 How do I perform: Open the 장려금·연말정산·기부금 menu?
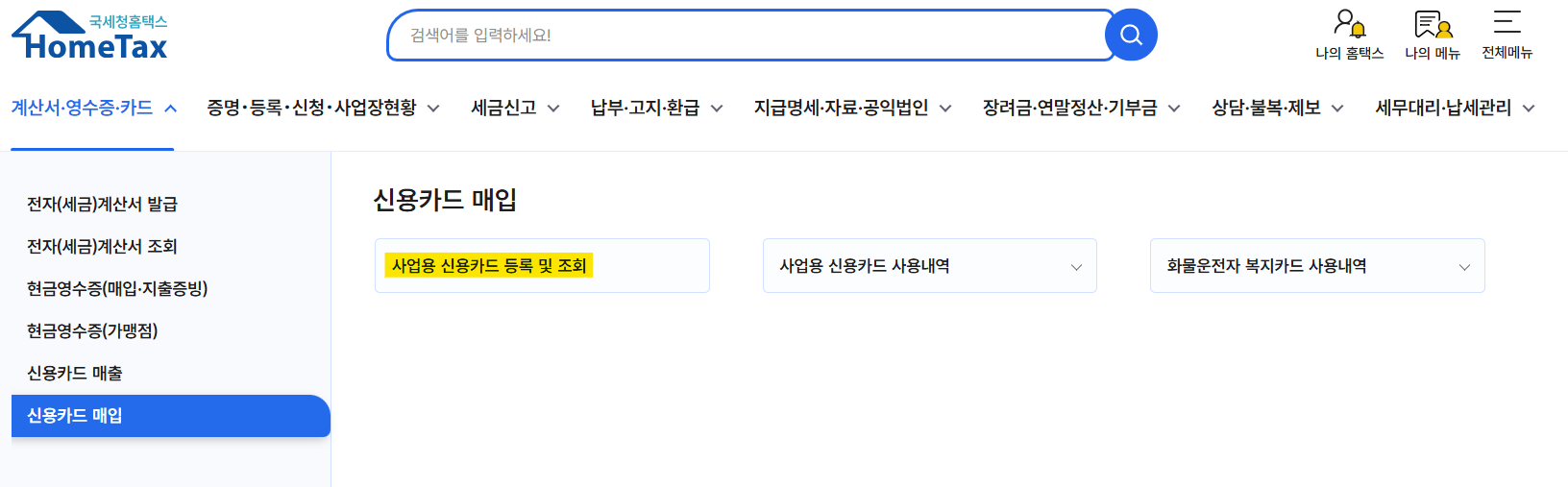(1082, 108)
